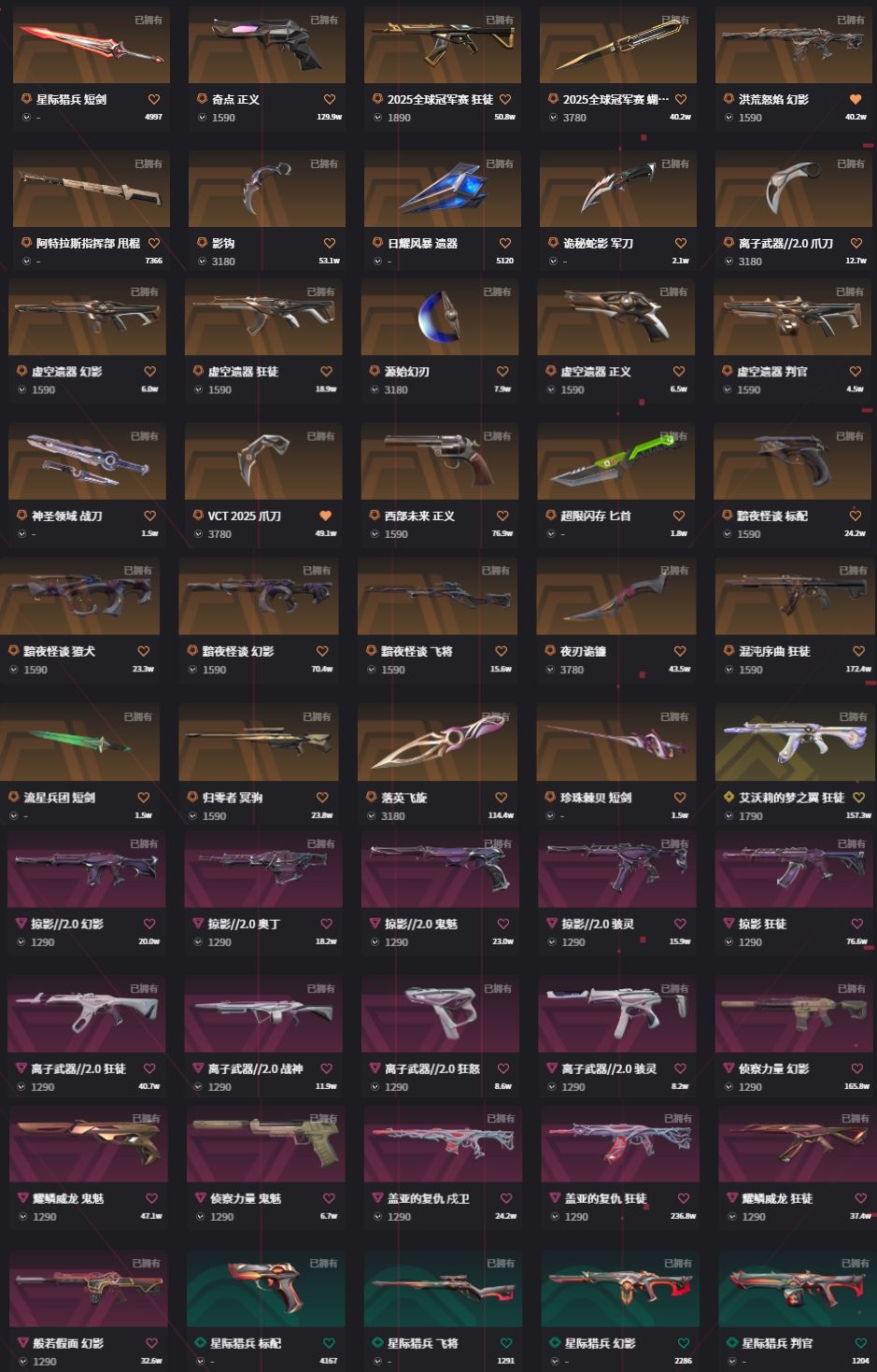Click the tier icon next to 虚空遮器 幻影
This screenshot has height=1372, width=877.
[22, 371]
